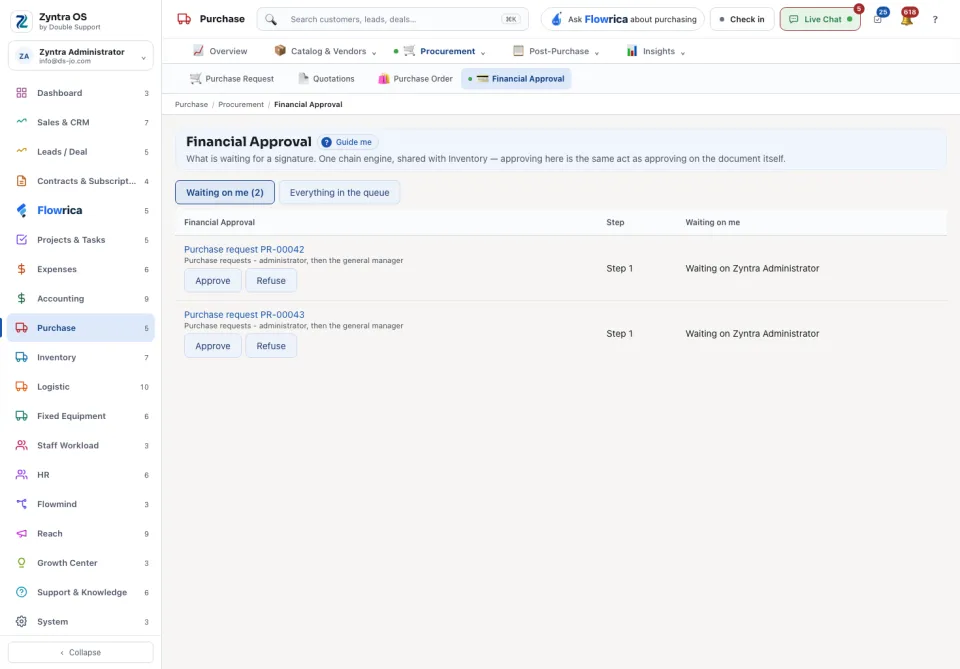
Task: Click the Projects & Tasks checkbox icon
Action: [x=21, y=240]
